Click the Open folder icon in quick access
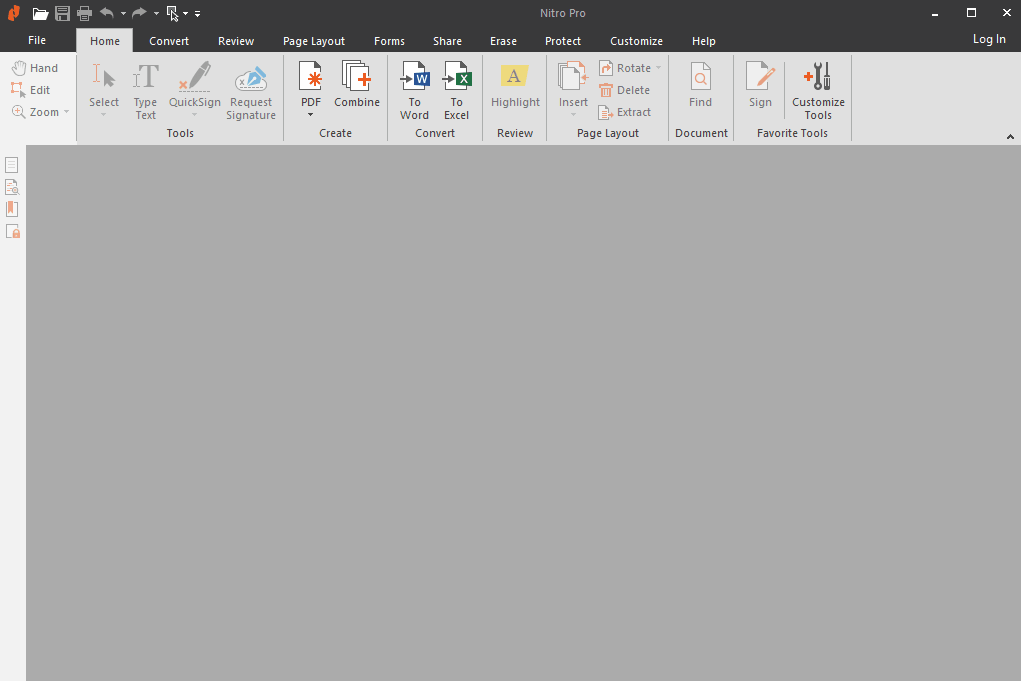 click(x=40, y=14)
